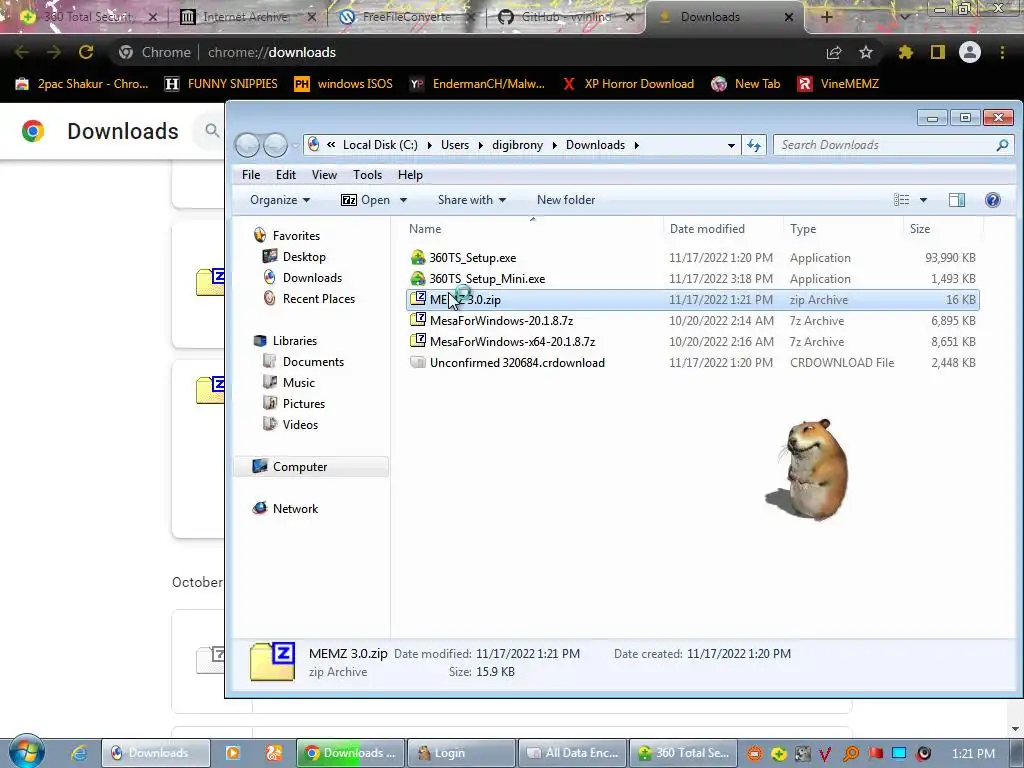Viewport: 1024px width, 768px height.
Task: Switch to the FreeFileConverter Chrome tab
Action: (x=407, y=17)
